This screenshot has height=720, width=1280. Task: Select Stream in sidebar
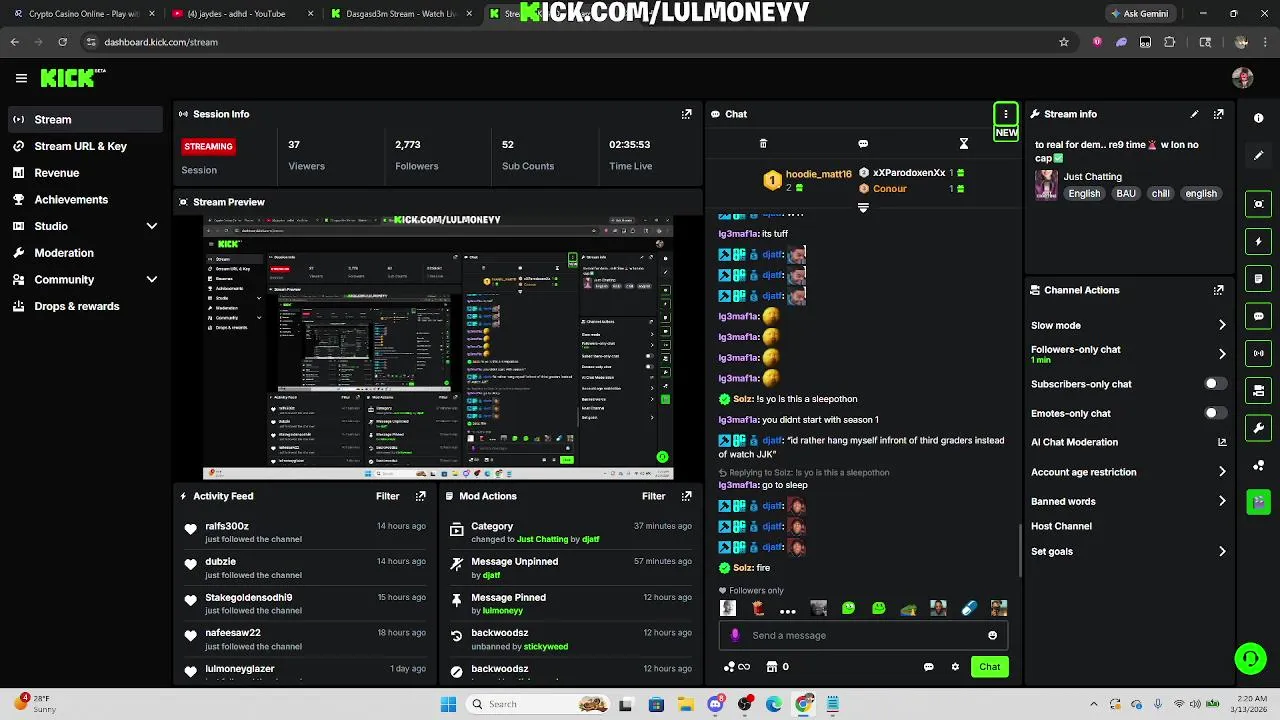[x=86, y=119]
